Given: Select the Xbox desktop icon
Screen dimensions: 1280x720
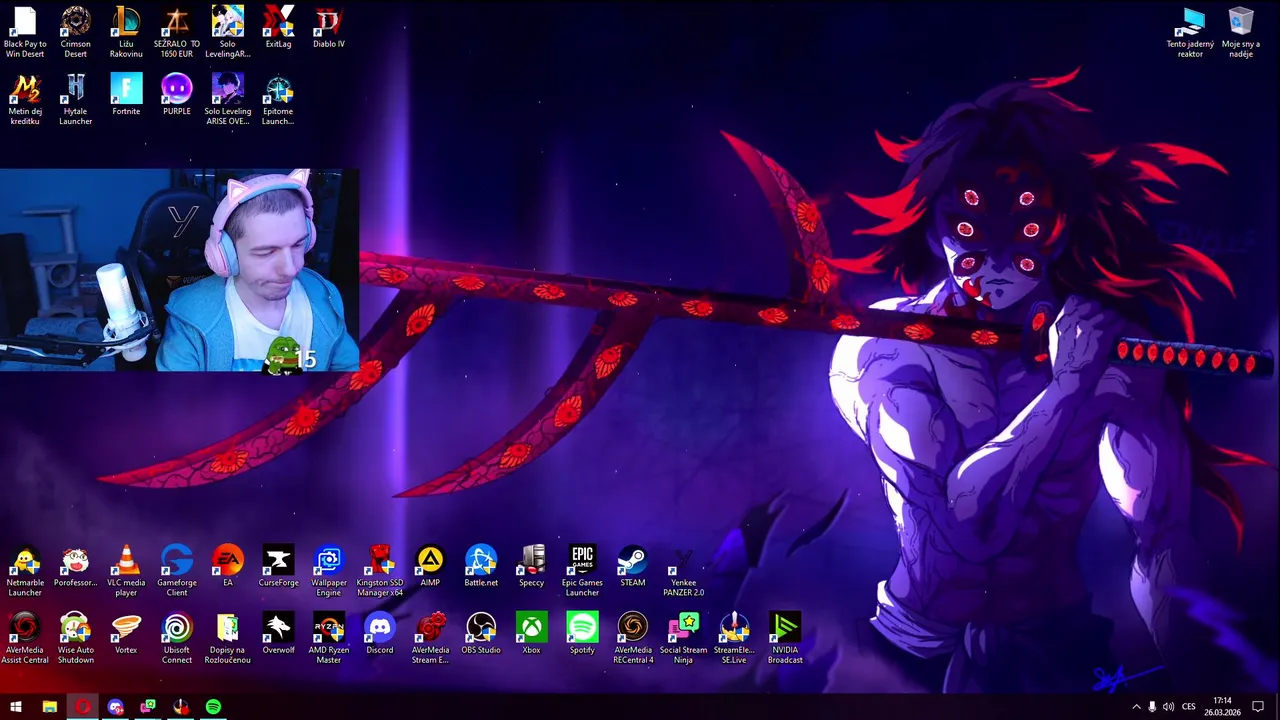Looking at the screenshot, I should [532, 633].
